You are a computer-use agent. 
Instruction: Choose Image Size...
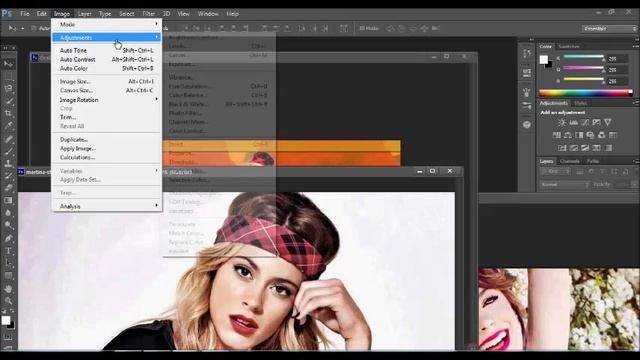[x=107, y=82]
